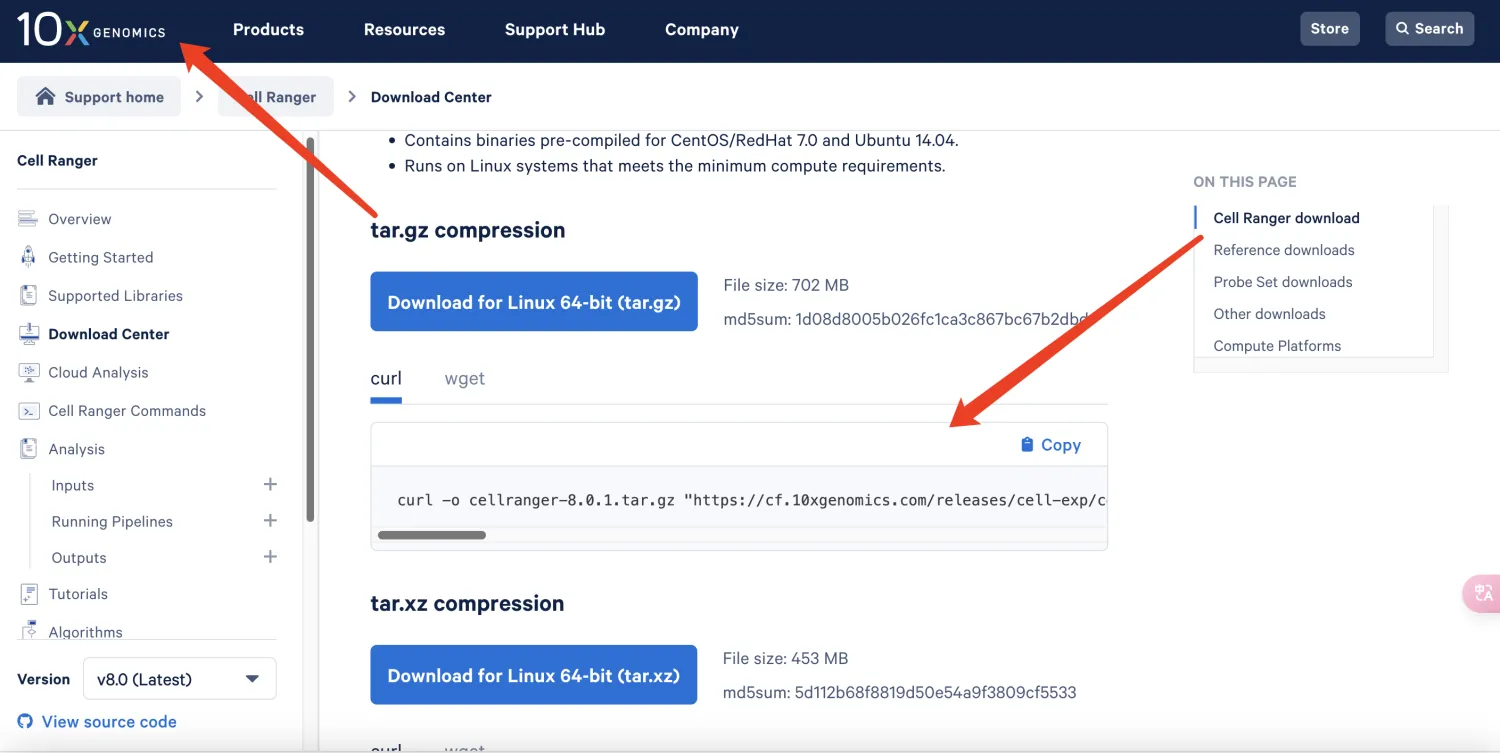
Task: Open the v8.0 (Latest) version dropdown
Action: pos(180,679)
